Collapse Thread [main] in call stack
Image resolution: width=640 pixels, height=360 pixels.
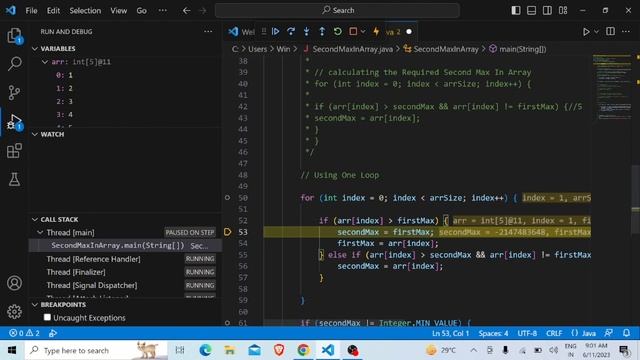coord(40,233)
